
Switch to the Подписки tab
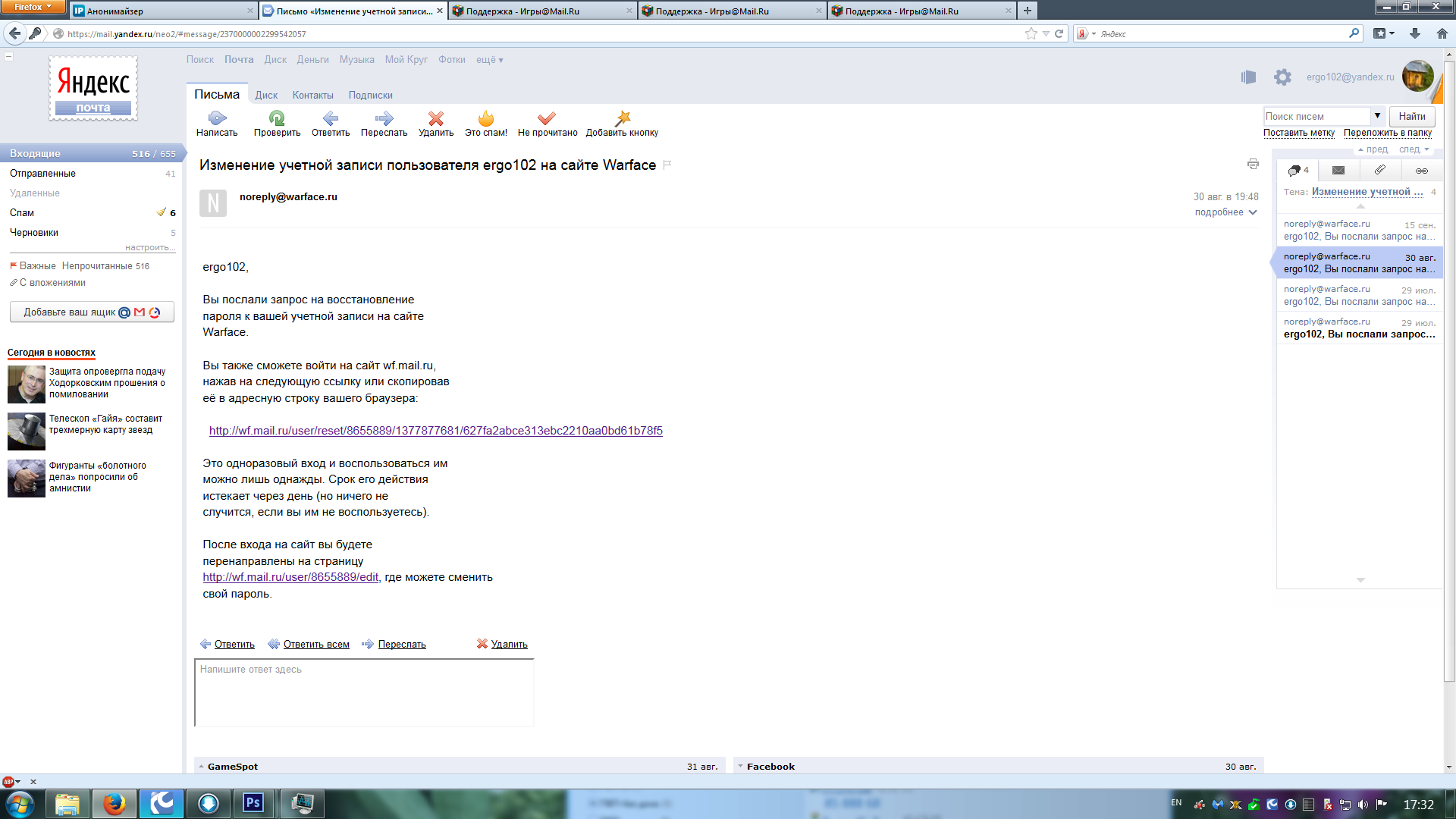point(371,95)
